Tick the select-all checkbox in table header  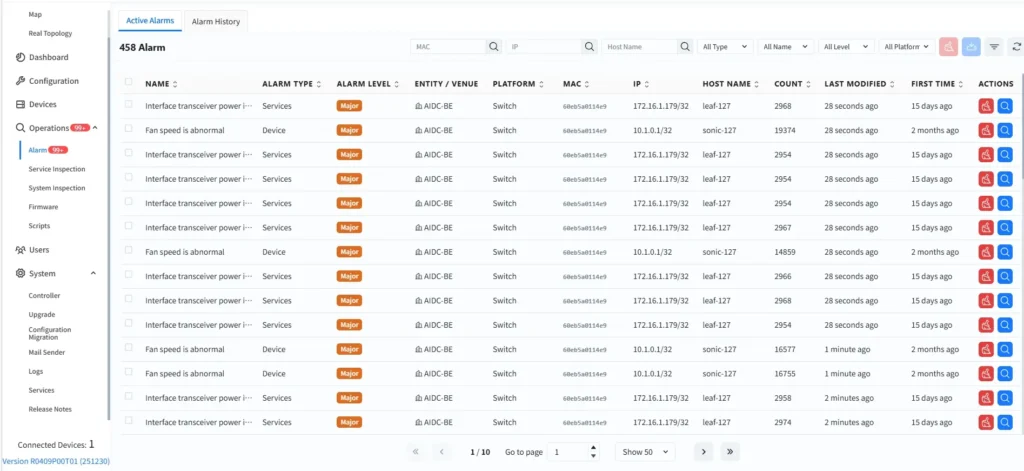128,83
